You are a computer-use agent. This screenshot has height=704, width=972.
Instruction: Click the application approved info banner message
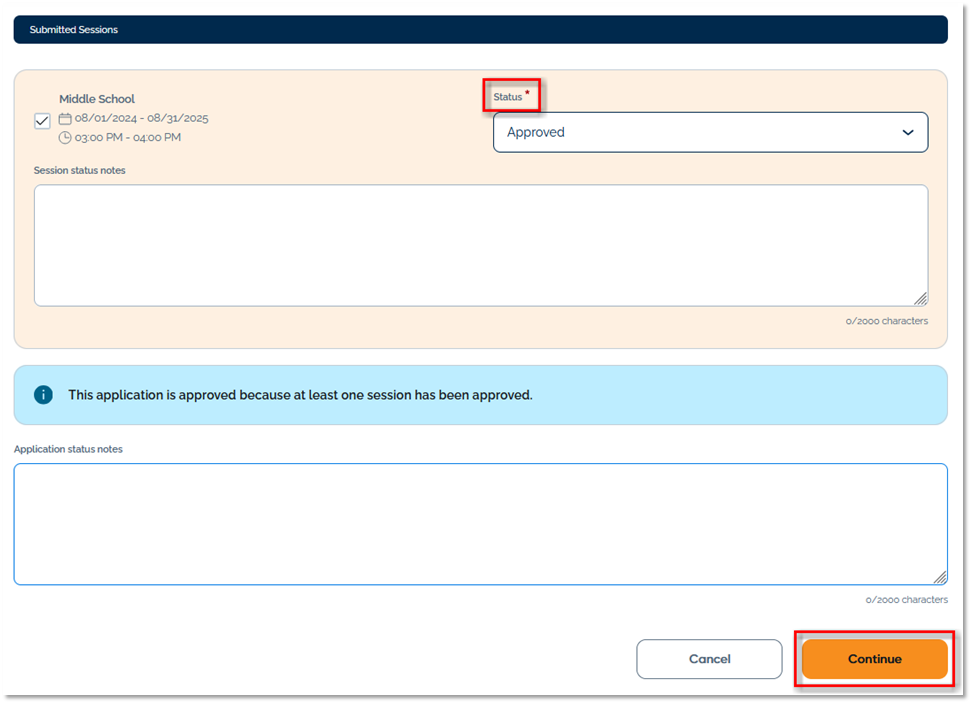coord(300,395)
